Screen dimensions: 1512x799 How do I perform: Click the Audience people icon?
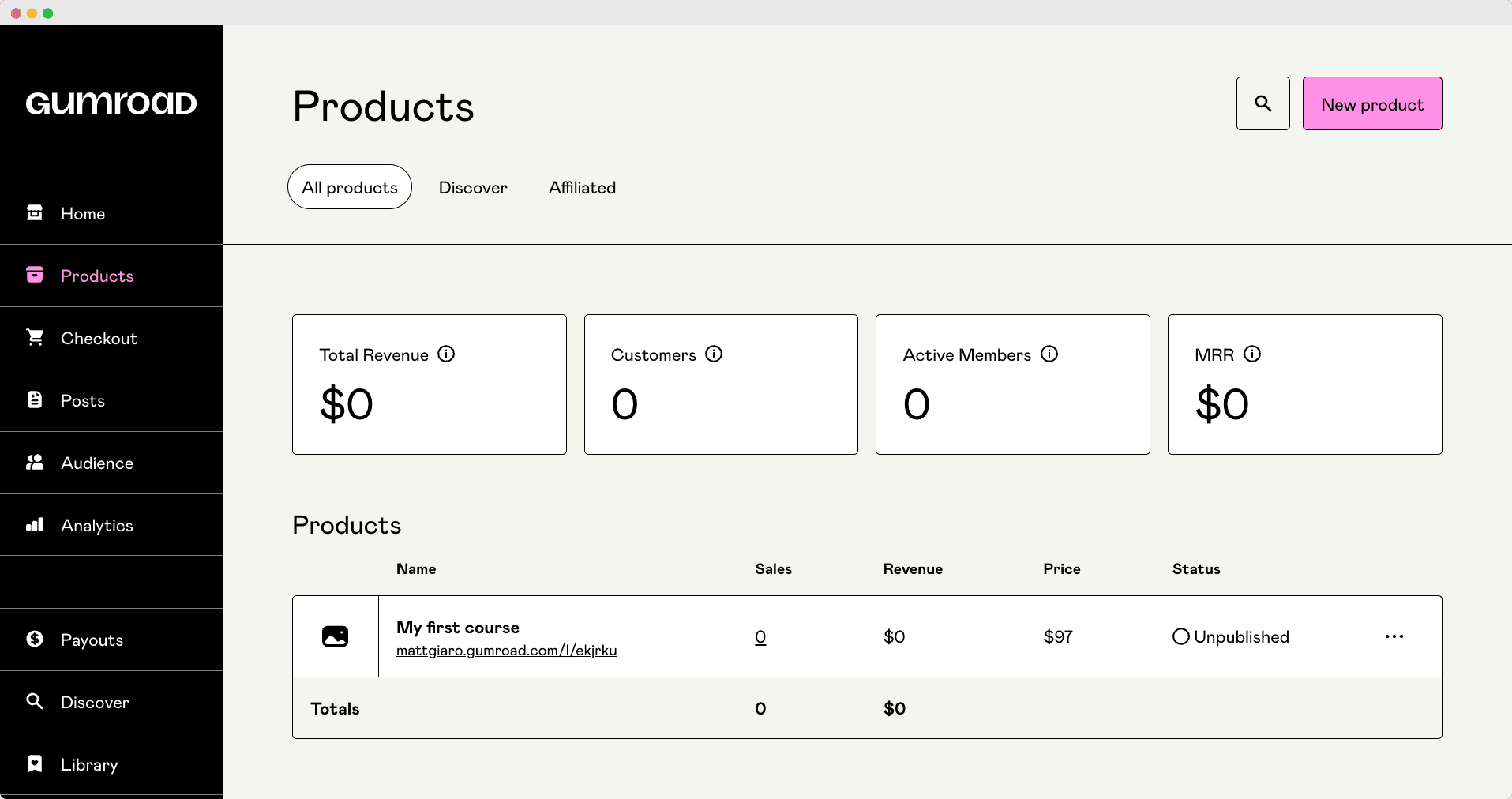click(35, 463)
